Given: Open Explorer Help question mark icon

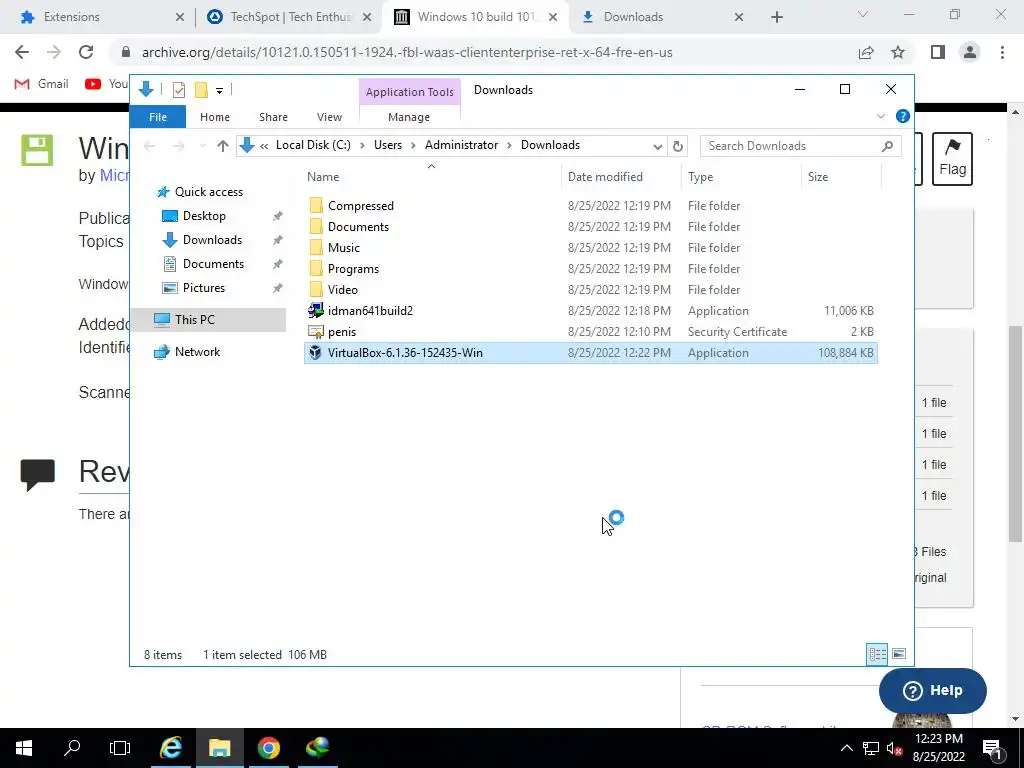Looking at the screenshot, I should (903, 116).
